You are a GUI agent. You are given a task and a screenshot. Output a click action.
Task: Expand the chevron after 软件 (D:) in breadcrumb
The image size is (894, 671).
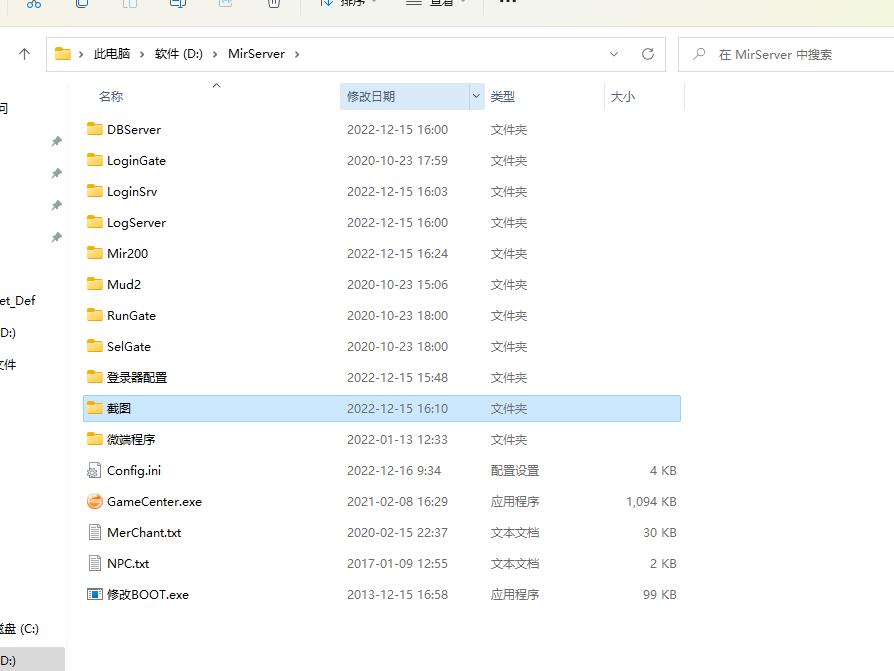[x=215, y=54]
